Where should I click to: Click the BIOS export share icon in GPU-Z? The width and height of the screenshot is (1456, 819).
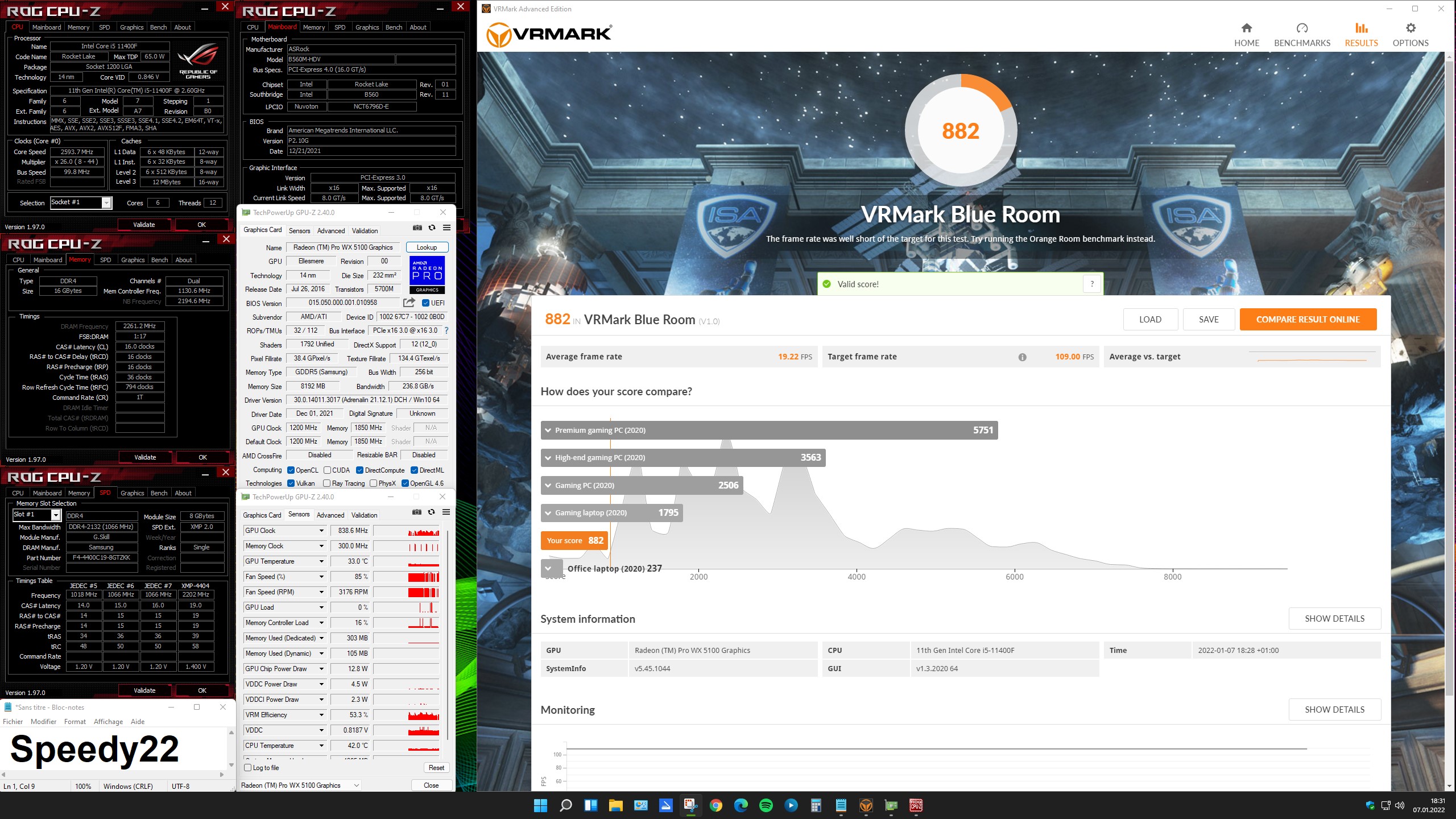click(x=409, y=303)
